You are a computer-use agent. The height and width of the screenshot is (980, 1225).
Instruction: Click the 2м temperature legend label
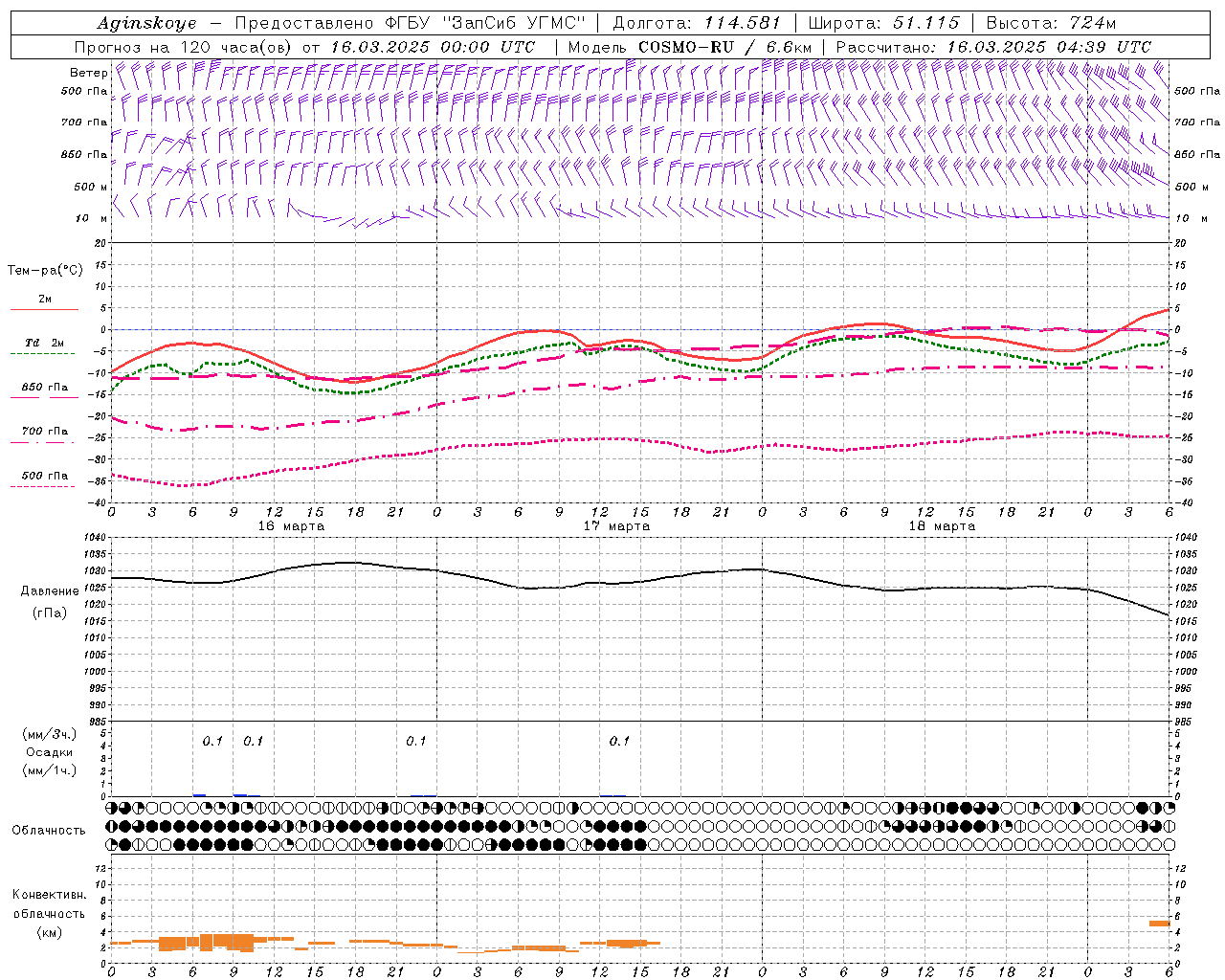click(45, 300)
